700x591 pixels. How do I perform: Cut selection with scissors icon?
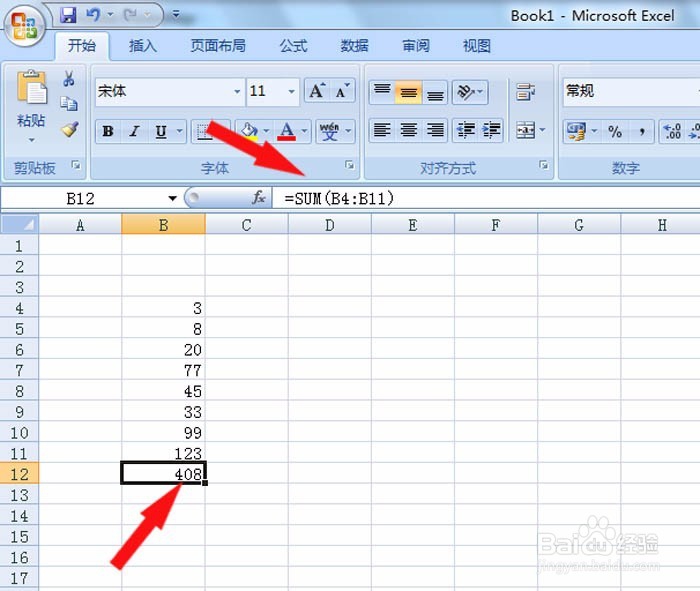pos(69,79)
